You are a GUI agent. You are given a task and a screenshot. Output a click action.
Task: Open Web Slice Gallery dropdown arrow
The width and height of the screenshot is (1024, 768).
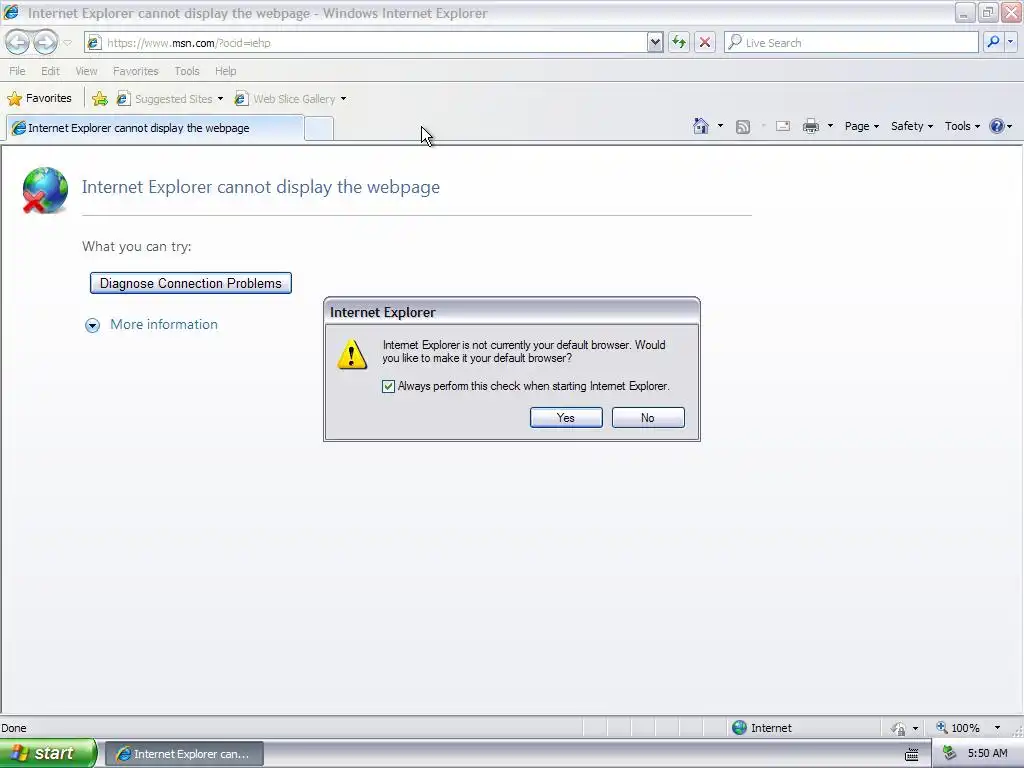pyautogui.click(x=344, y=99)
